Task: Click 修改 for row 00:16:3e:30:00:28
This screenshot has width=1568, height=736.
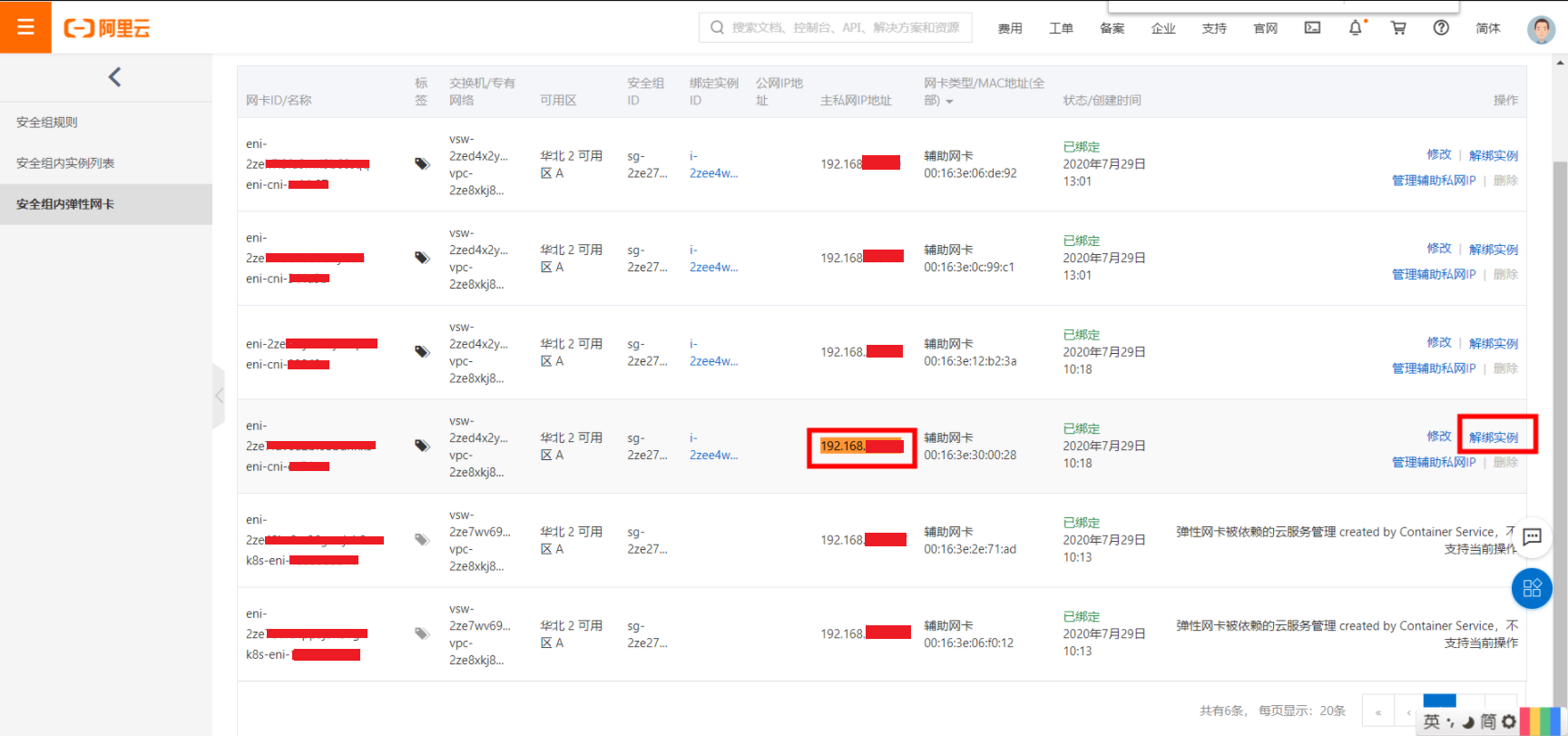Action: click(1438, 436)
